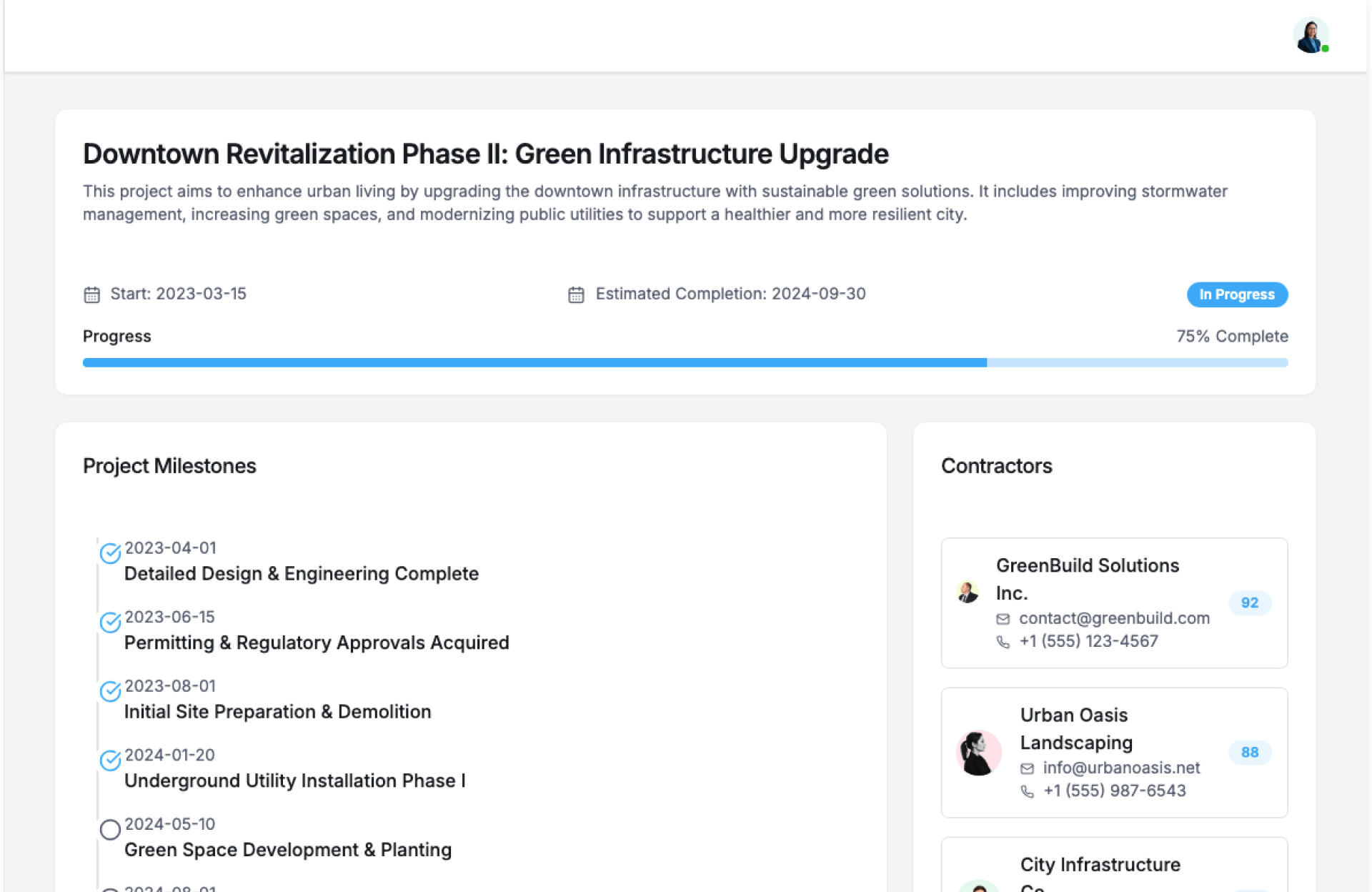Click the score 88 rating badge
Screen dimensions: 1372x892
coord(1249,752)
